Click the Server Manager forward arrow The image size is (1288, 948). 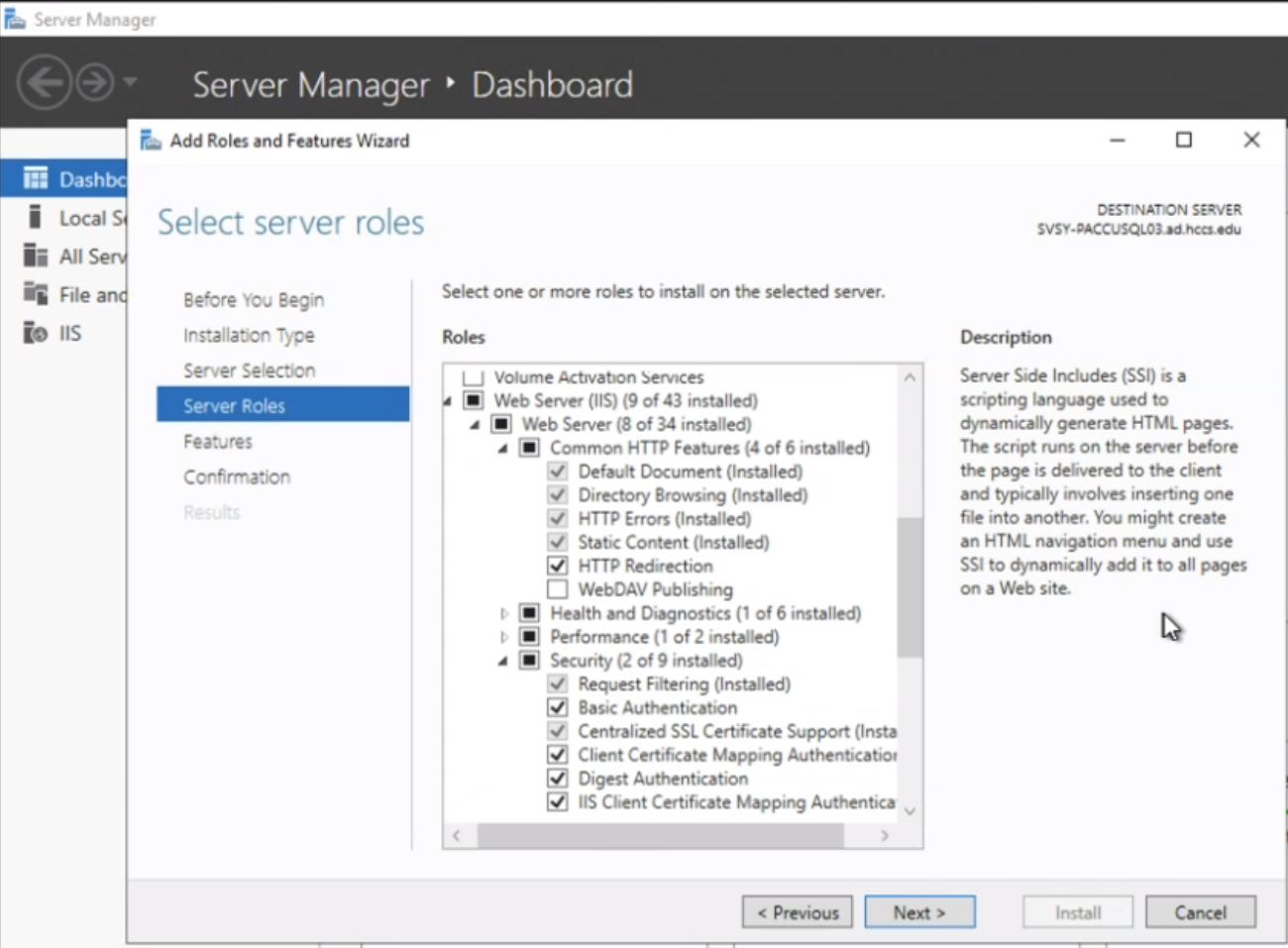(95, 82)
